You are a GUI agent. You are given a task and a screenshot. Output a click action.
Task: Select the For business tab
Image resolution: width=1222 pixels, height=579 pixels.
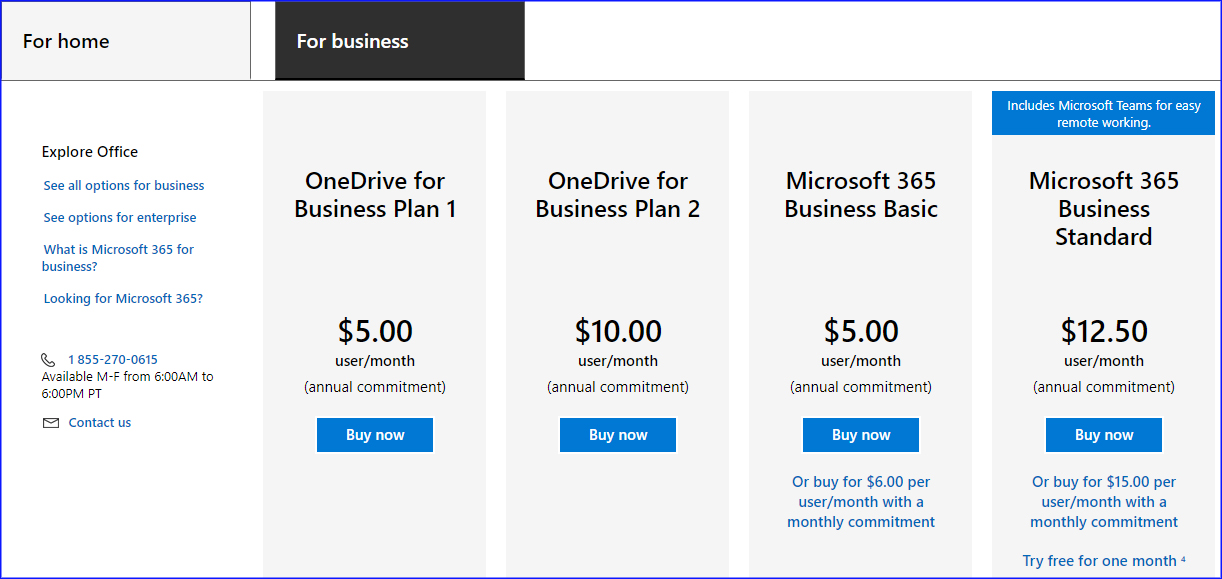pos(399,41)
